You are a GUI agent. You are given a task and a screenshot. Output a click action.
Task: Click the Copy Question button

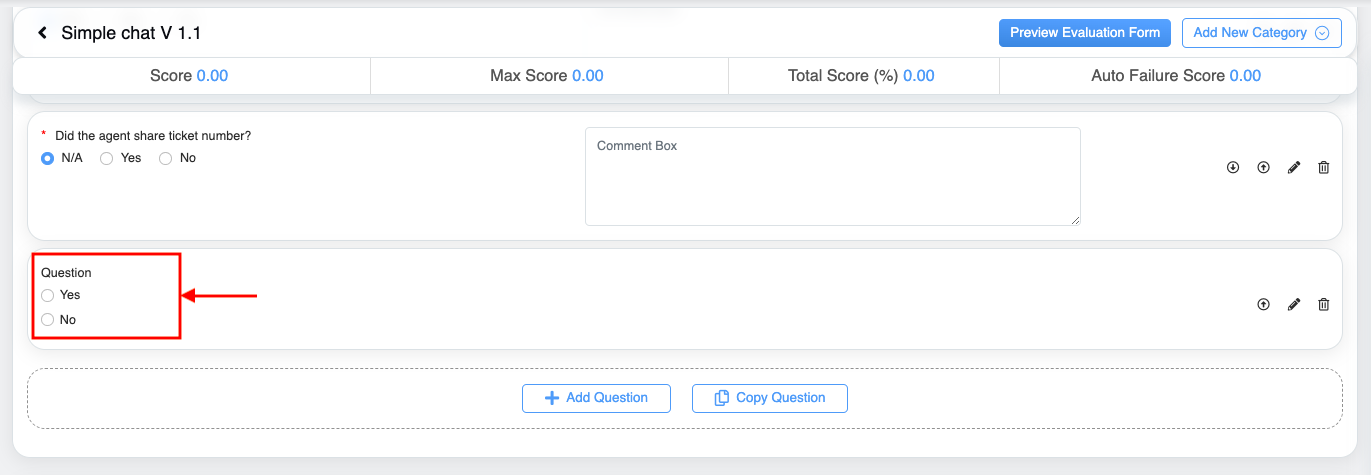click(770, 398)
